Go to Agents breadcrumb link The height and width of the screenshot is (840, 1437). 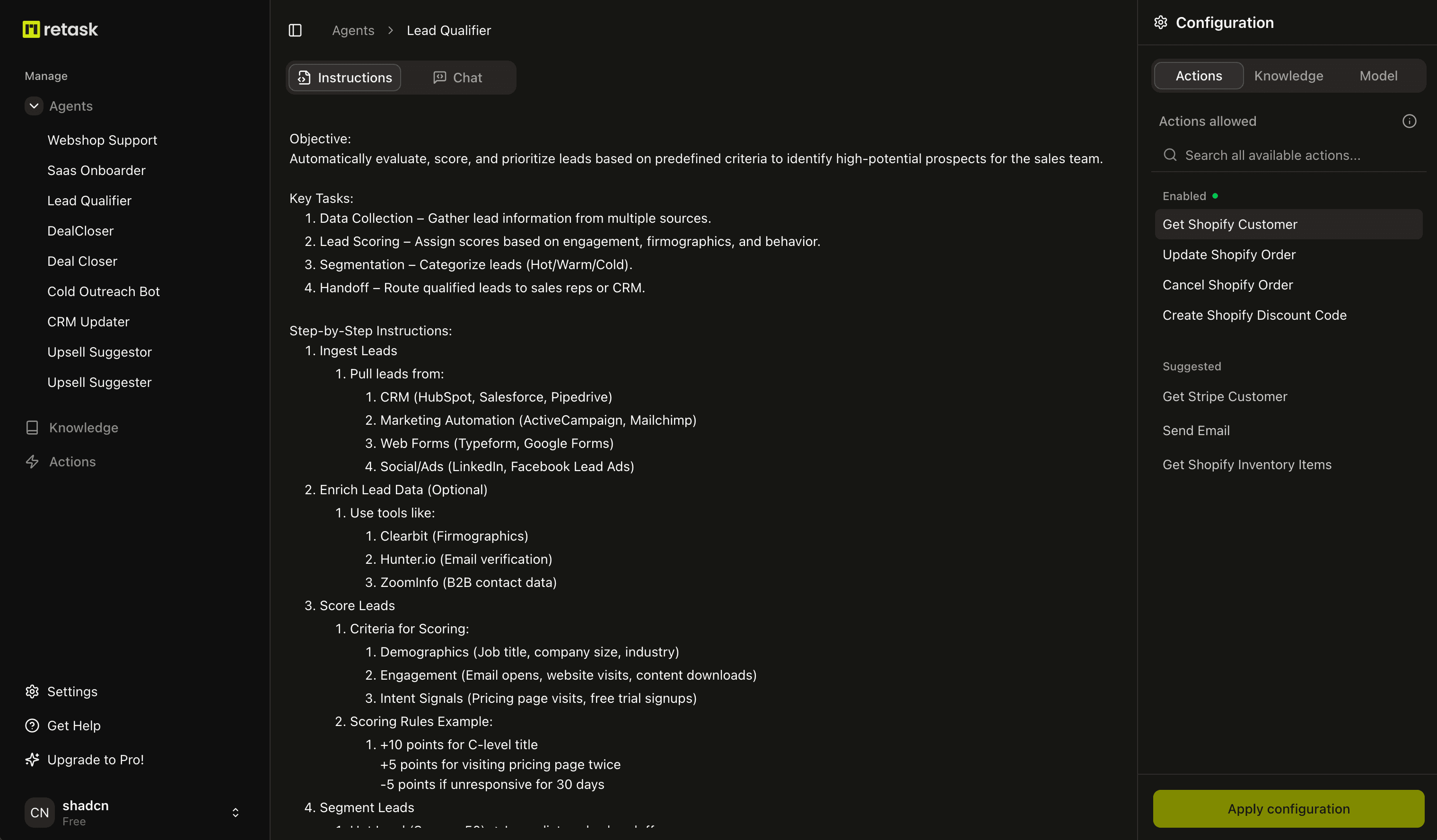tap(353, 30)
